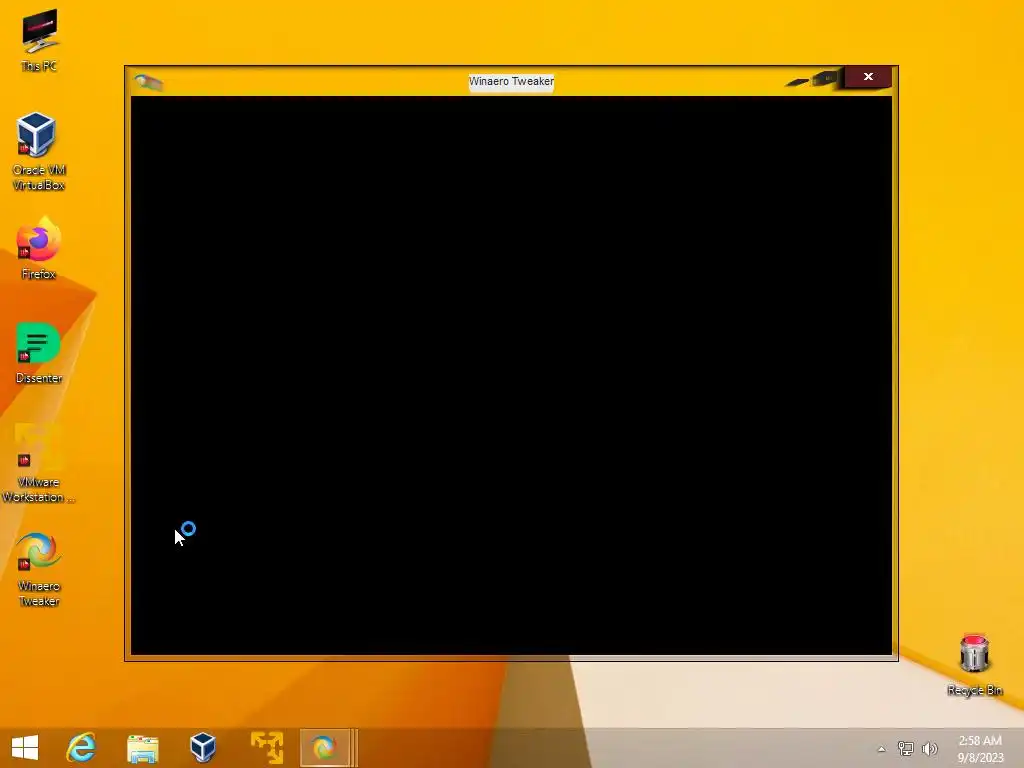This screenshot has width=1024, height=768.
Task: Open This PC desktop icon
Action: pos(39,39)
